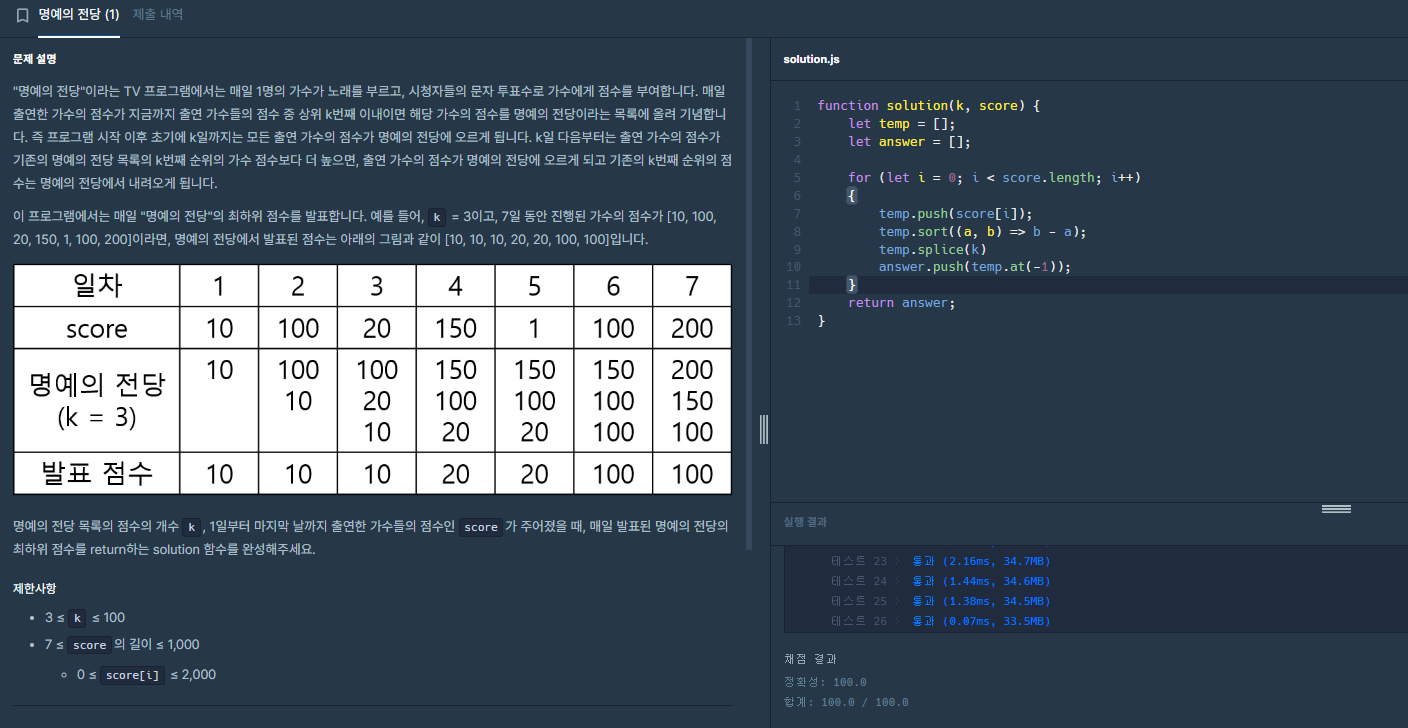The height and width of the screenshot is (728, 1408).
Task: Click line number 11 in the editor gutter
Action: (x=794, y=285)
